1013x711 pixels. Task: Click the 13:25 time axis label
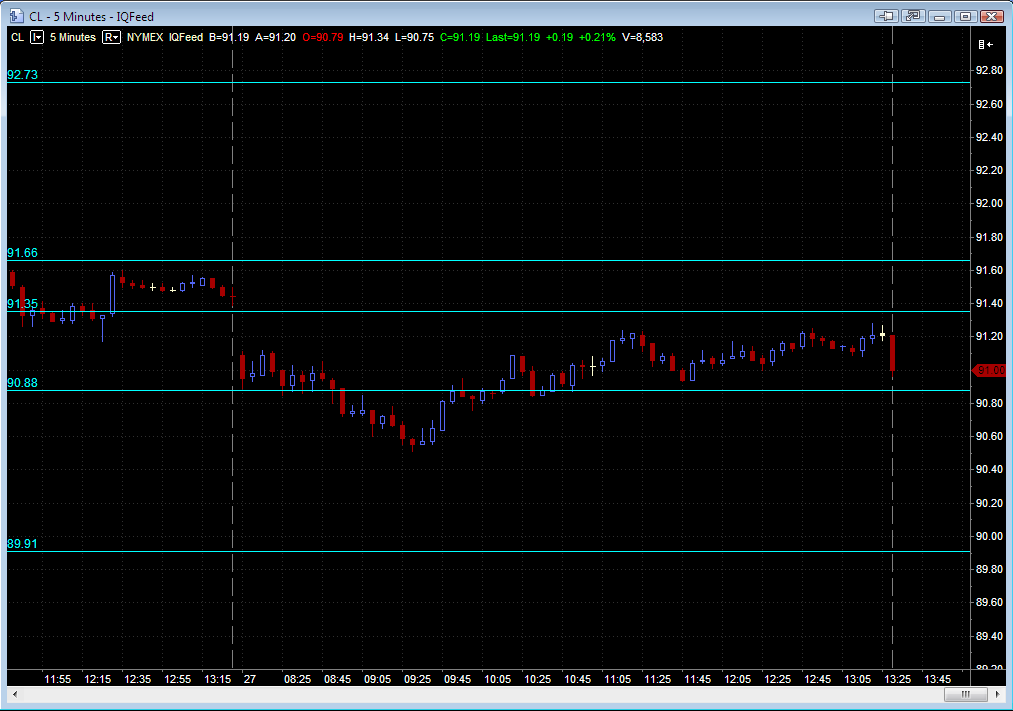tap(898, 679)
